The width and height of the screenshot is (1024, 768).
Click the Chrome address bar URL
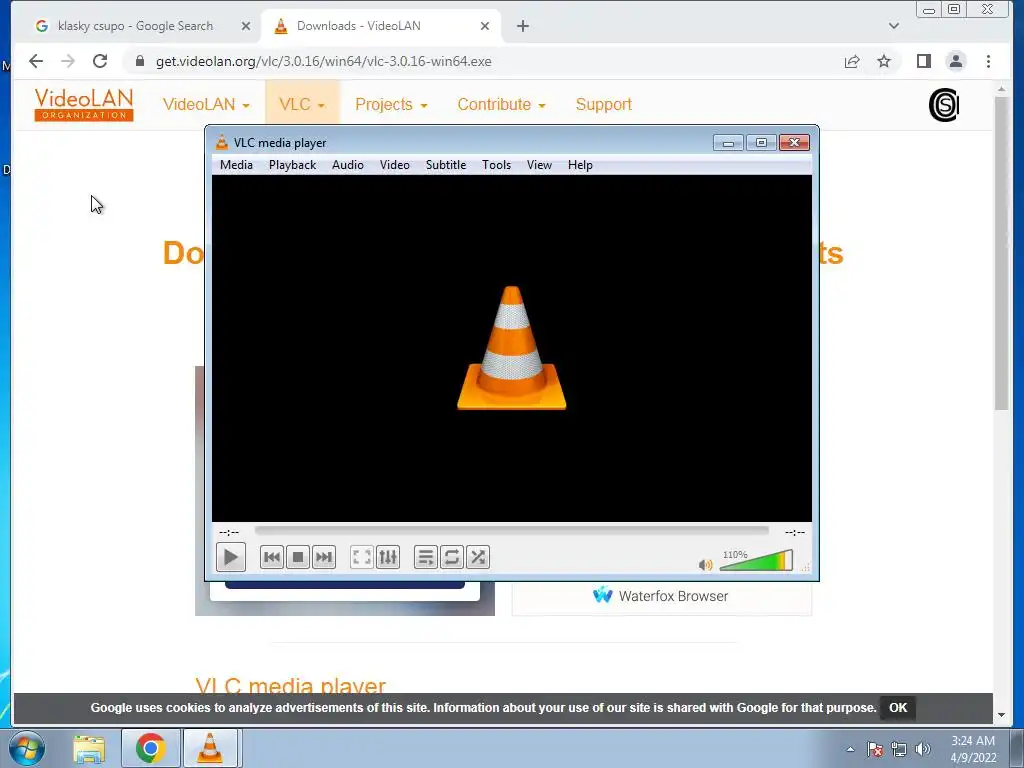click(x=323, y=61)
